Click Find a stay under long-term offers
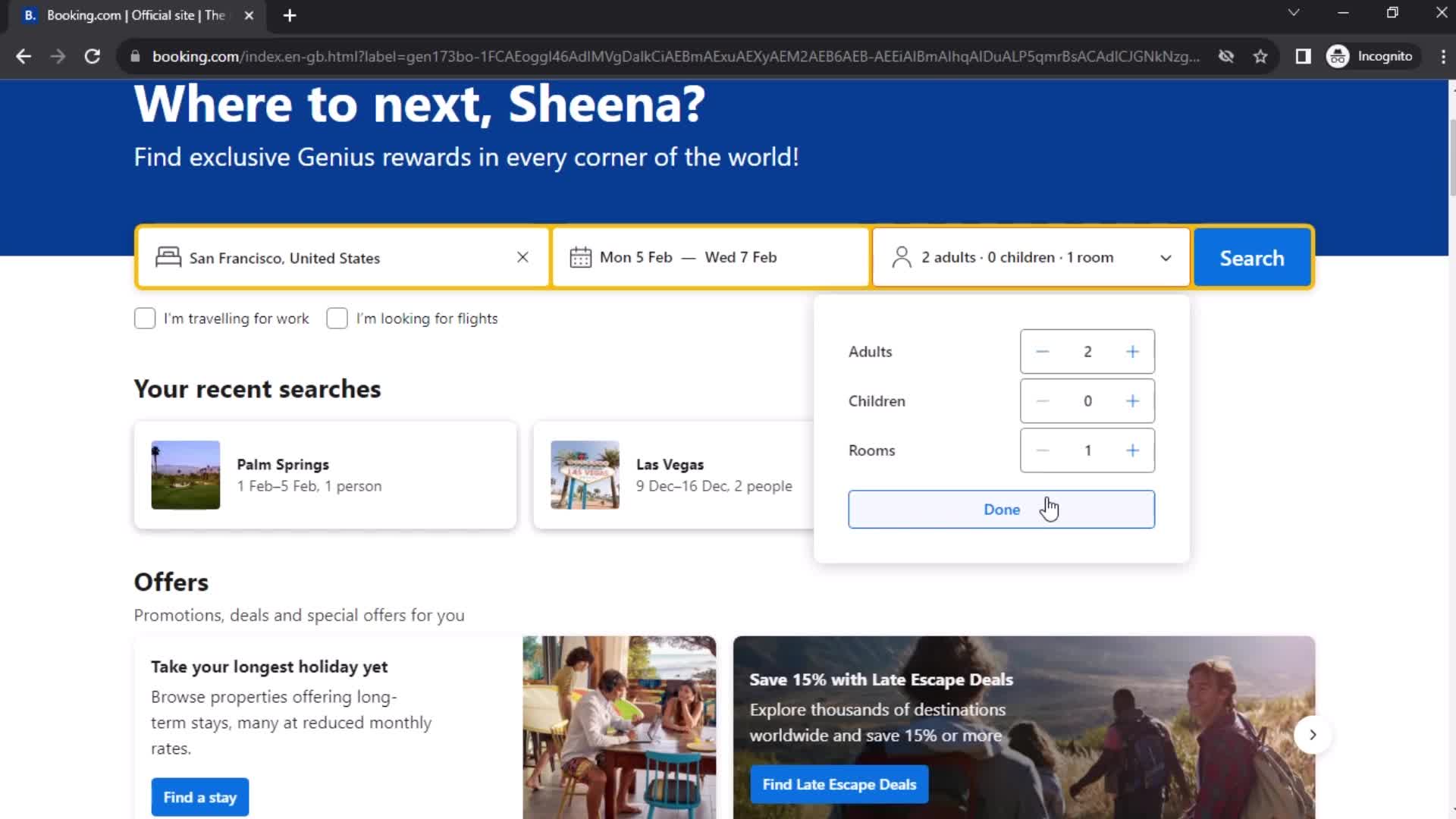 tap(200, 797)
